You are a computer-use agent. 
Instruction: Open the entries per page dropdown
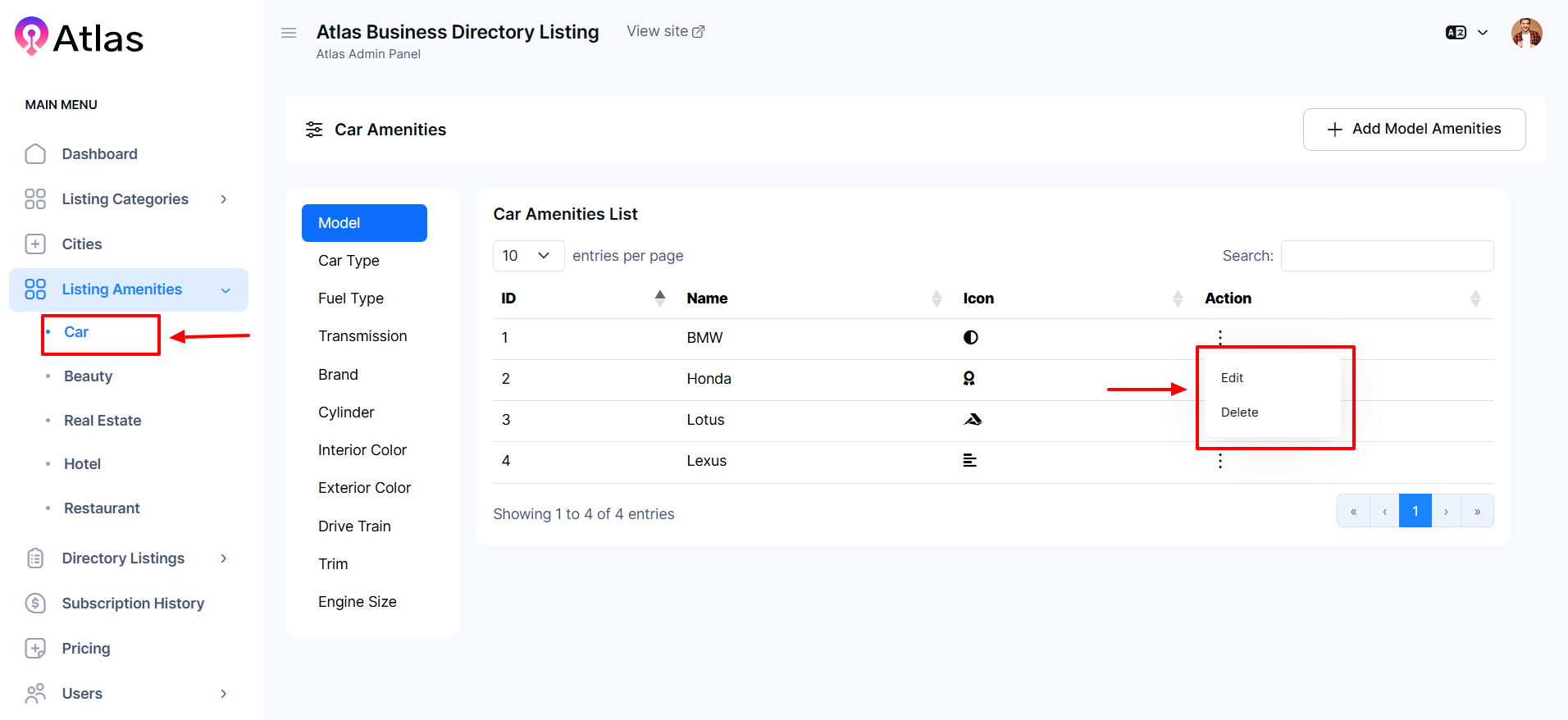[x=528, y=256]
